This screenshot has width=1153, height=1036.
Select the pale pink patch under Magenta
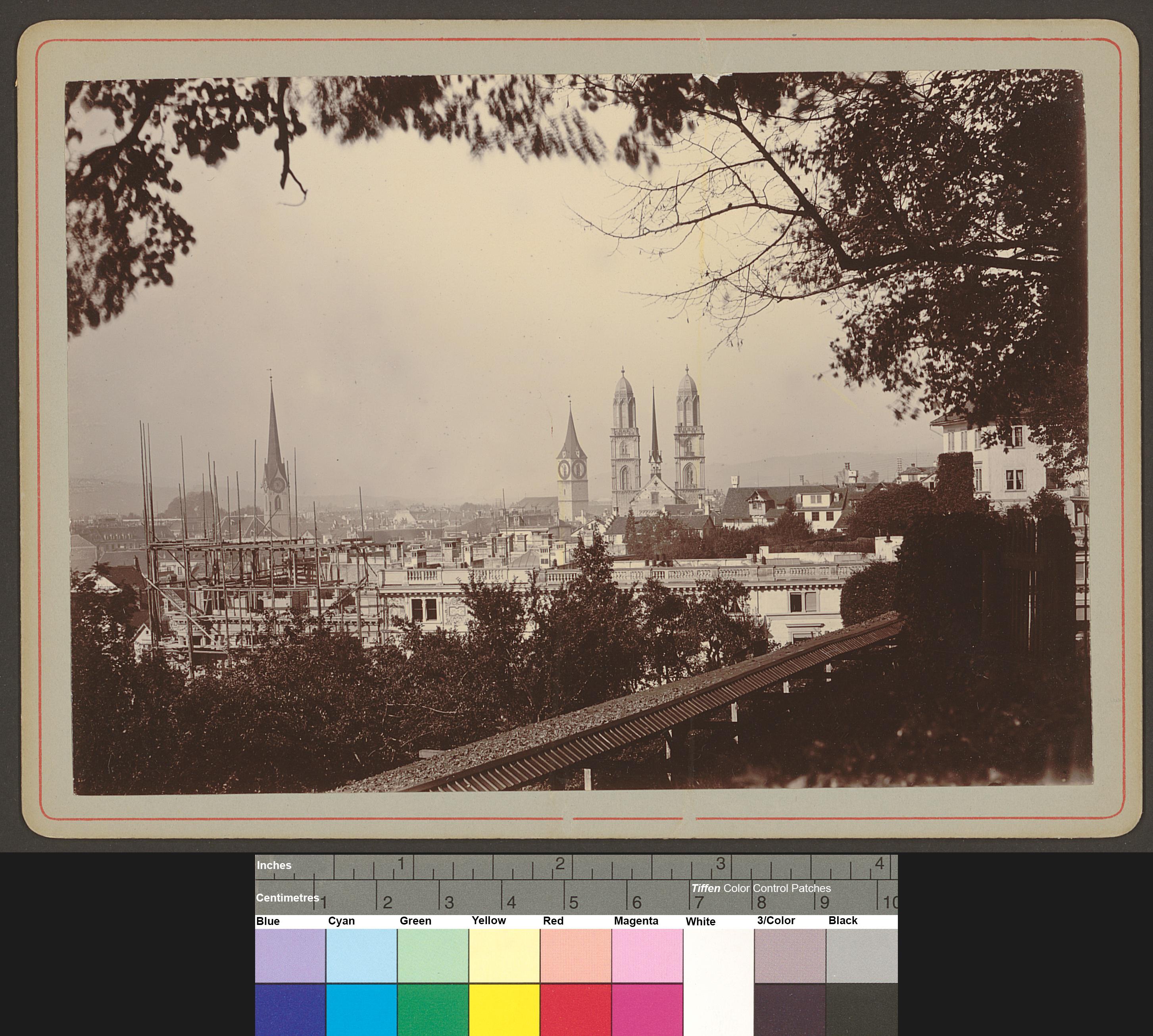648,956
